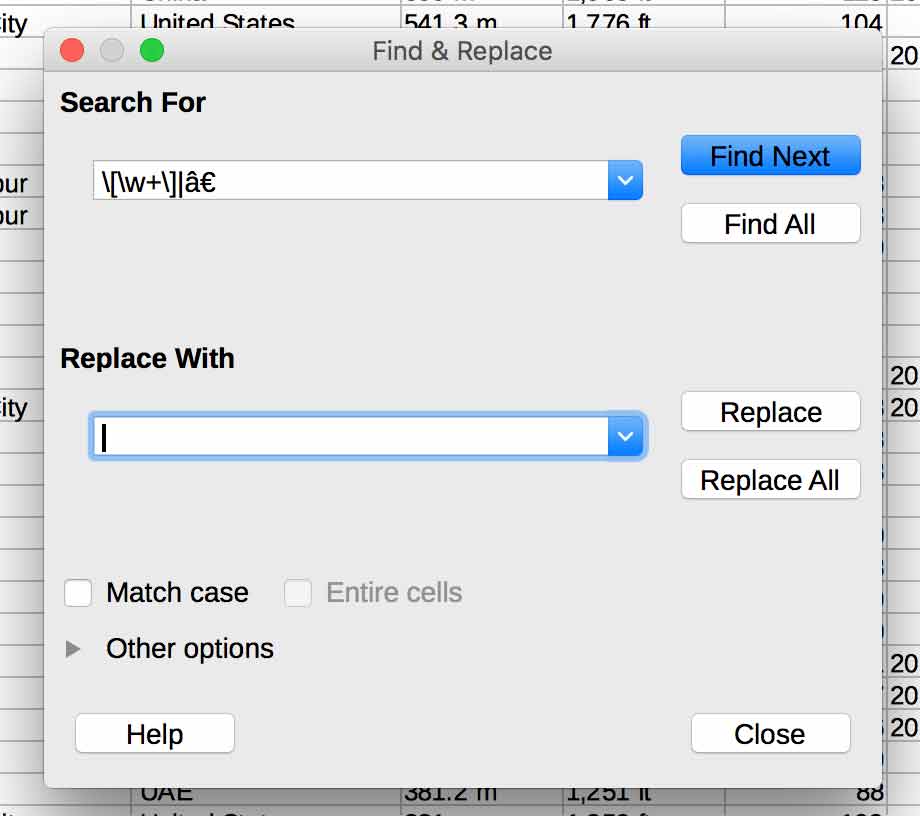Click the red window close icon

pos(72,50)
